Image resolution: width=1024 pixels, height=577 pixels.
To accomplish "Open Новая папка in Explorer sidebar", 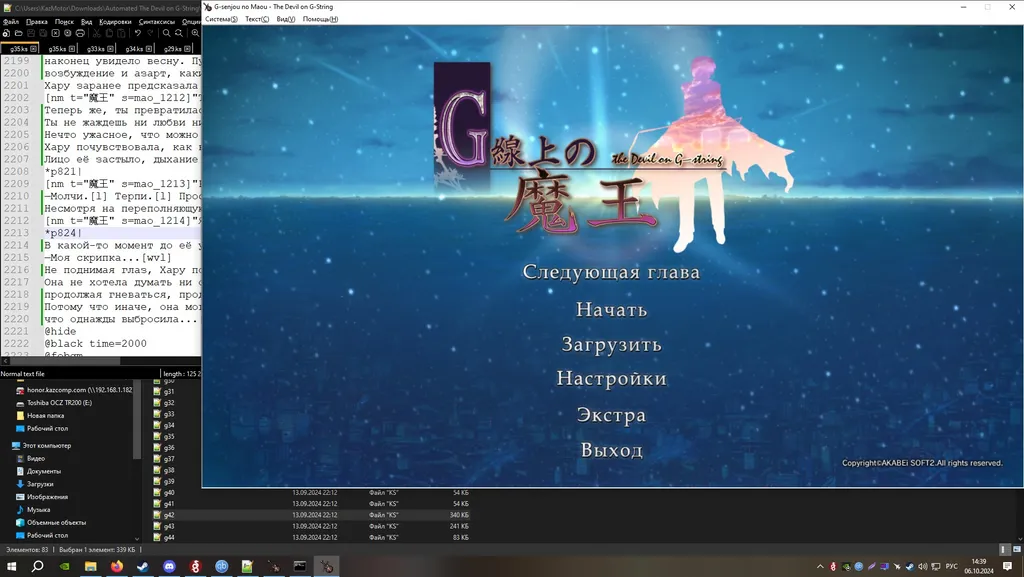I will 40,416.
